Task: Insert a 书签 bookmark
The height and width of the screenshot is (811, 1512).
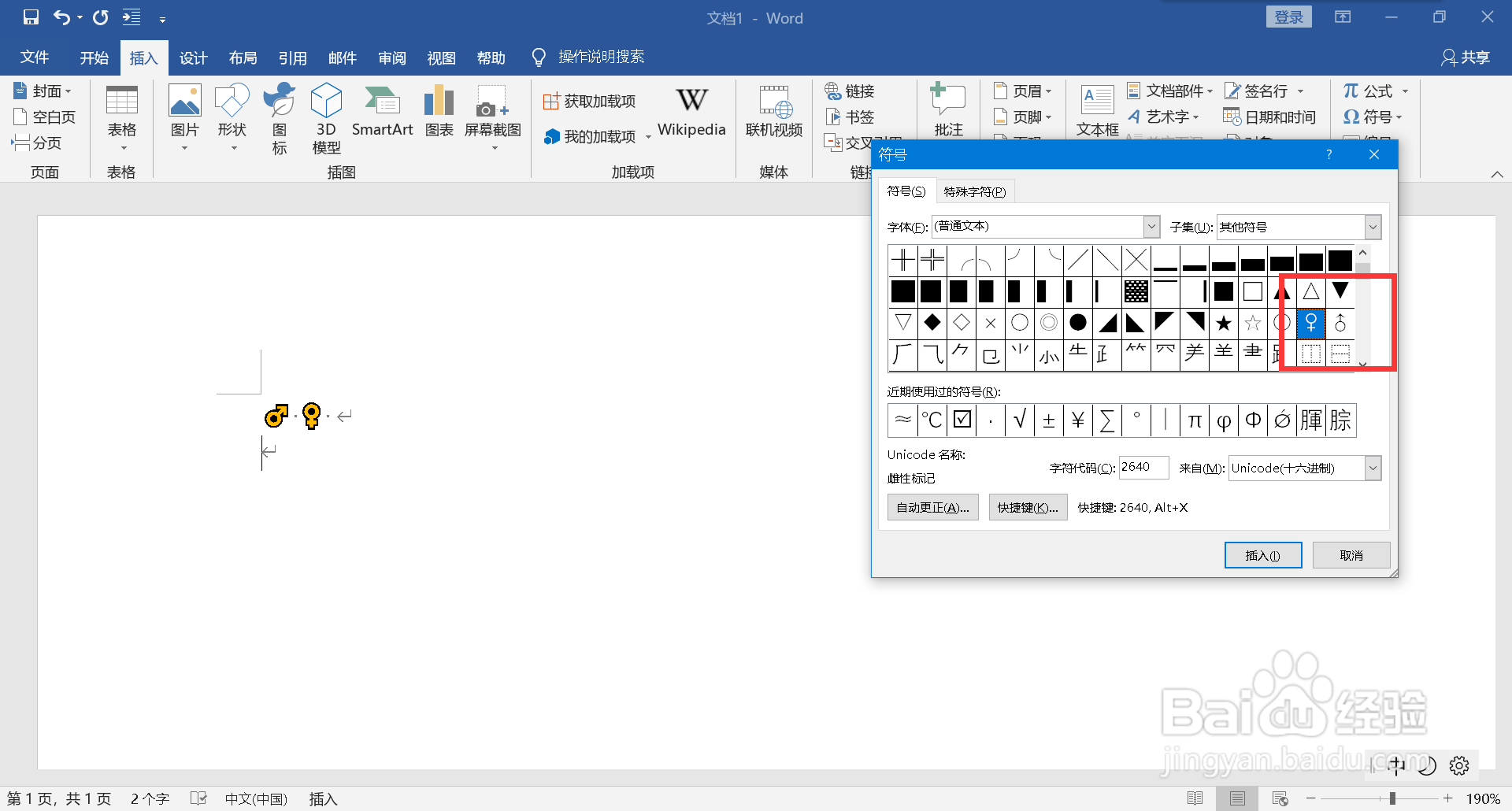Action: point(850,117)
